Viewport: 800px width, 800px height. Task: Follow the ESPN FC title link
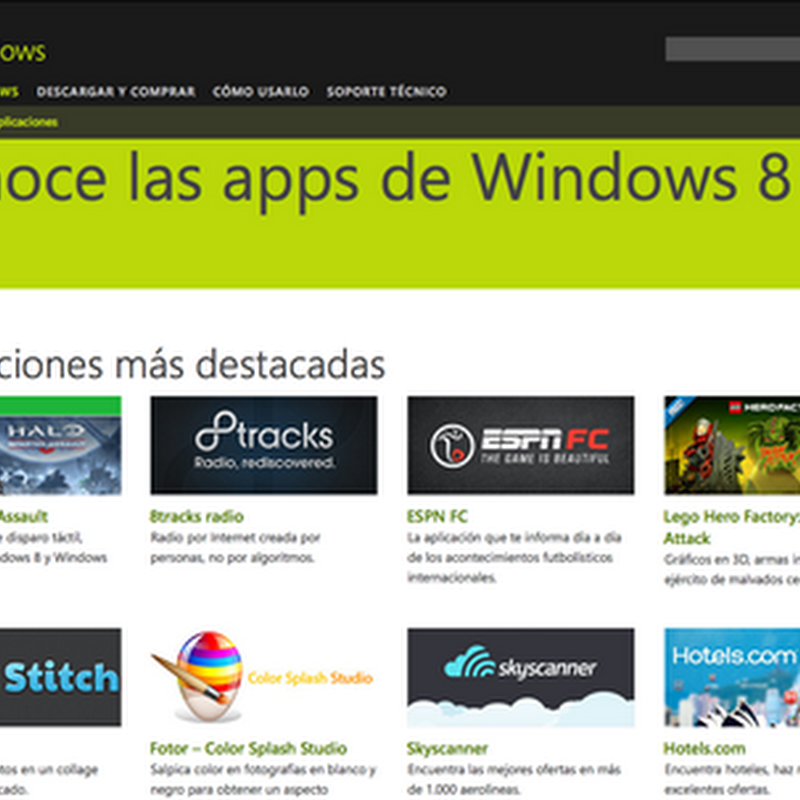tap(437, 516)
